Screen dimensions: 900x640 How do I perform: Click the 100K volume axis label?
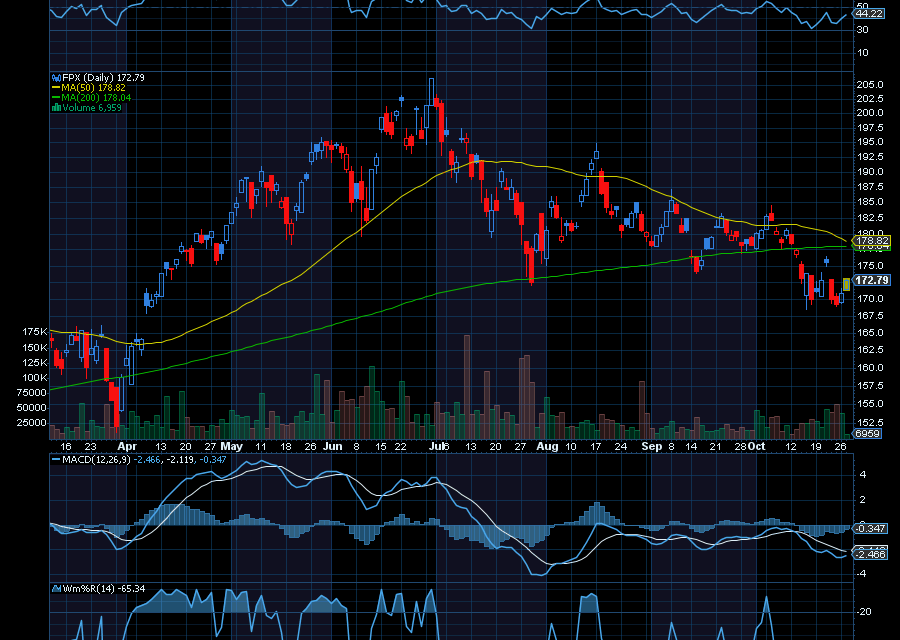(34, 378)
